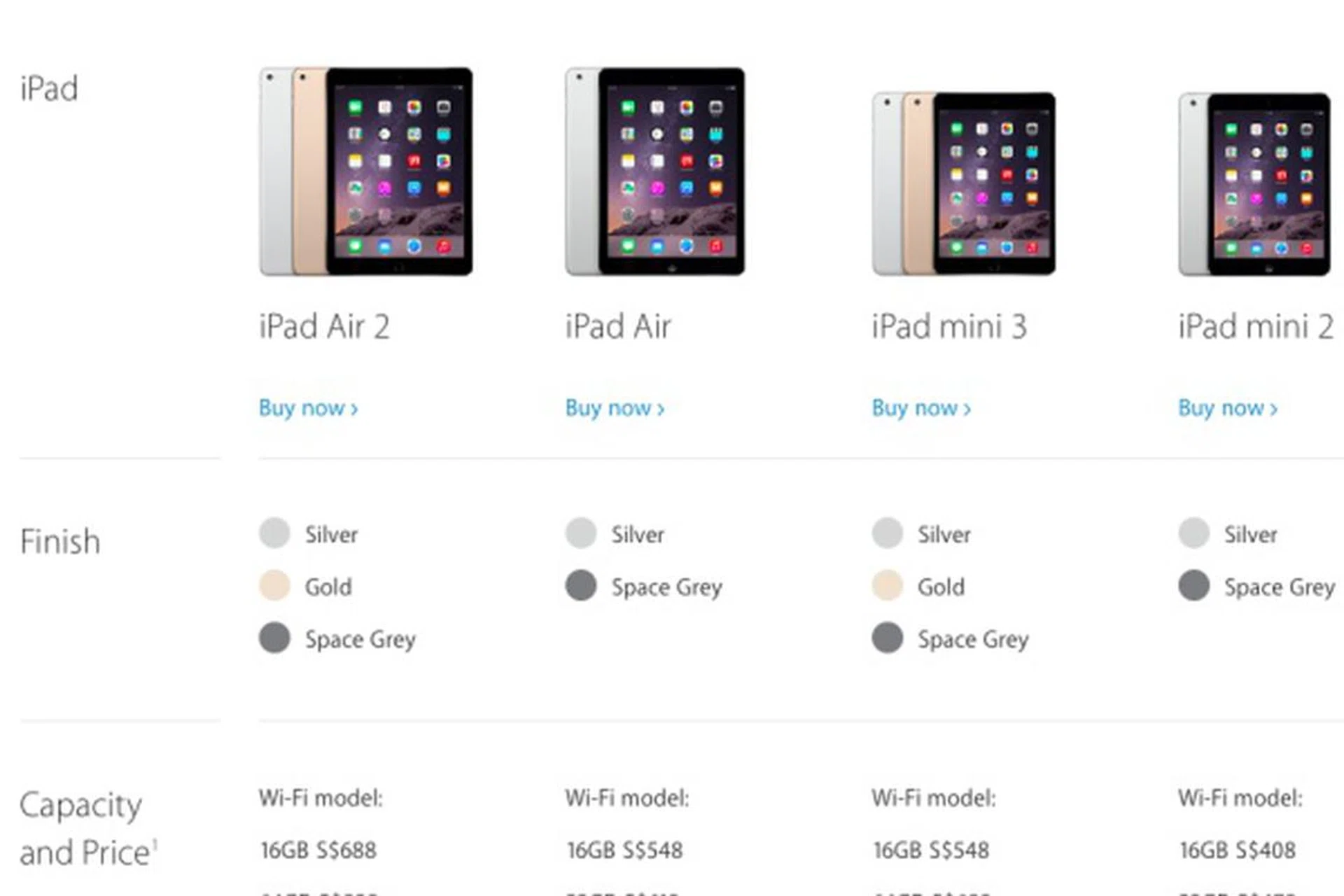Image resolution: width=1344 pixels, height=896 pixels.
Task: Click the iPad Air product image
Action: [655, 171]
